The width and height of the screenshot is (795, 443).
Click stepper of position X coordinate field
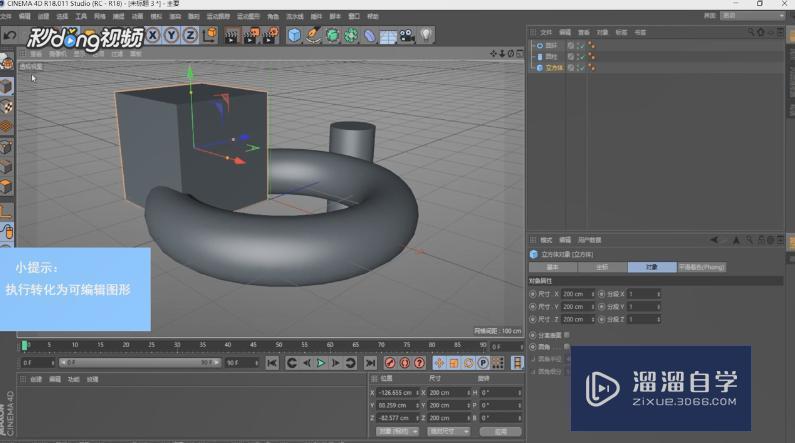[417, 393]
